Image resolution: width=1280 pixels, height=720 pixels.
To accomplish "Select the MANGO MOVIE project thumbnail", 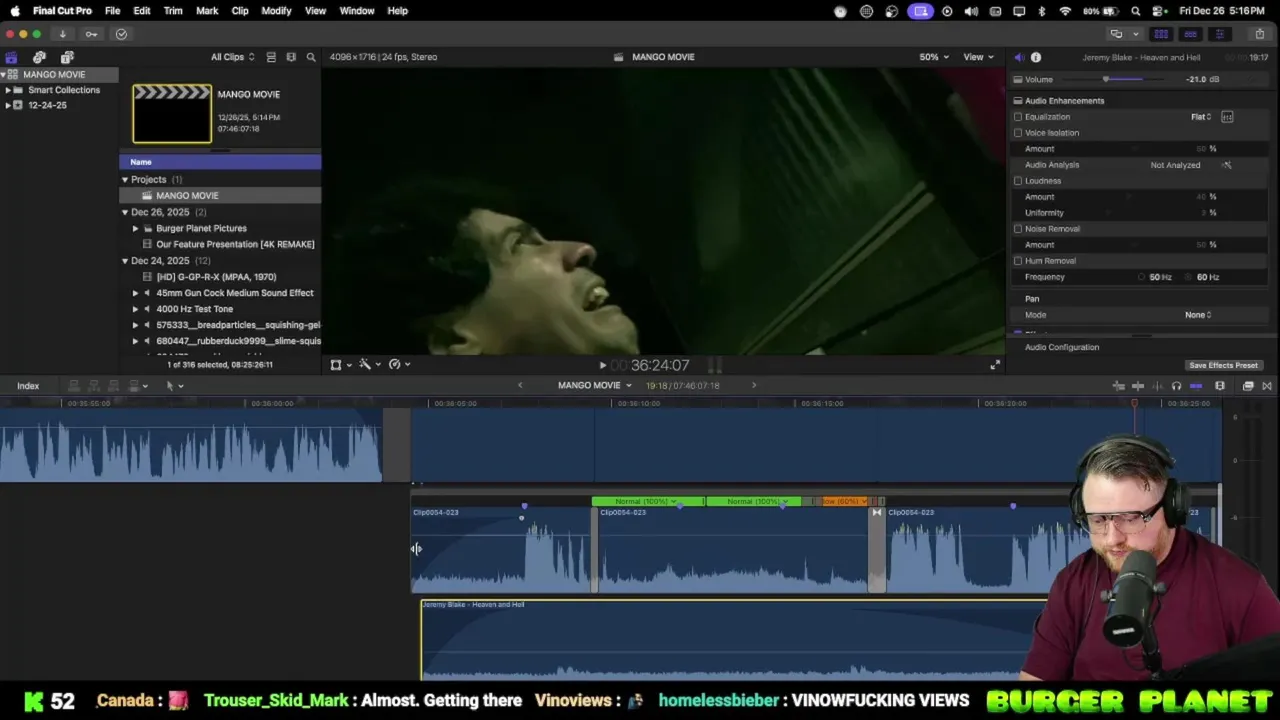I will [172, 113].
